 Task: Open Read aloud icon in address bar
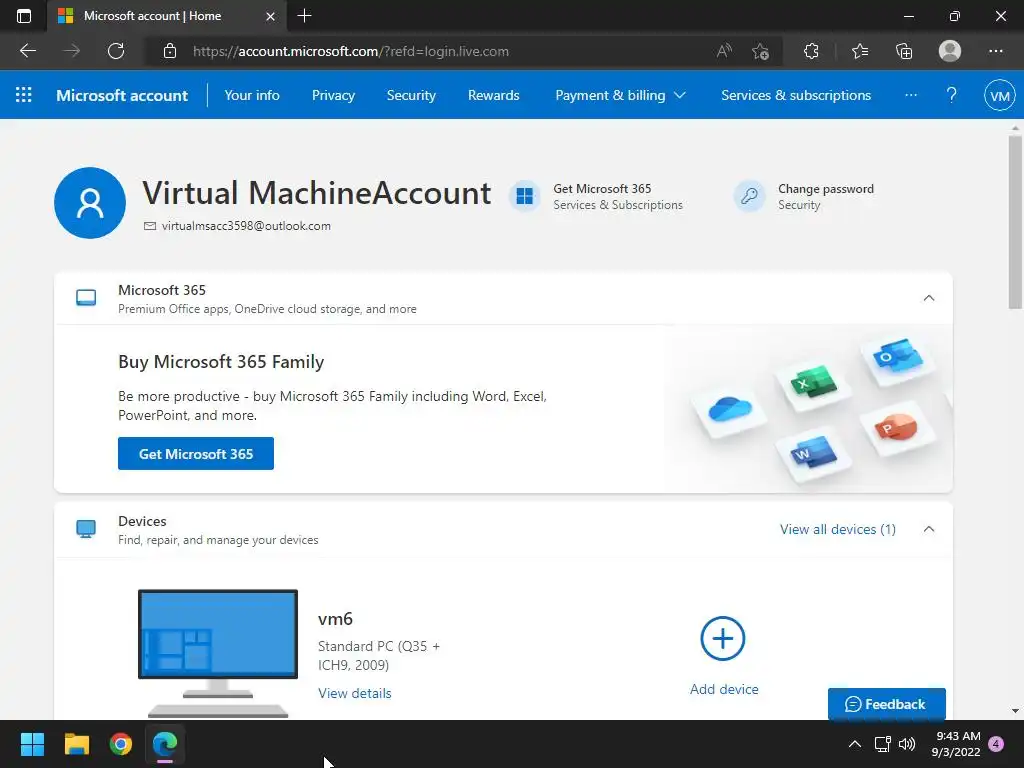point(724,51)
